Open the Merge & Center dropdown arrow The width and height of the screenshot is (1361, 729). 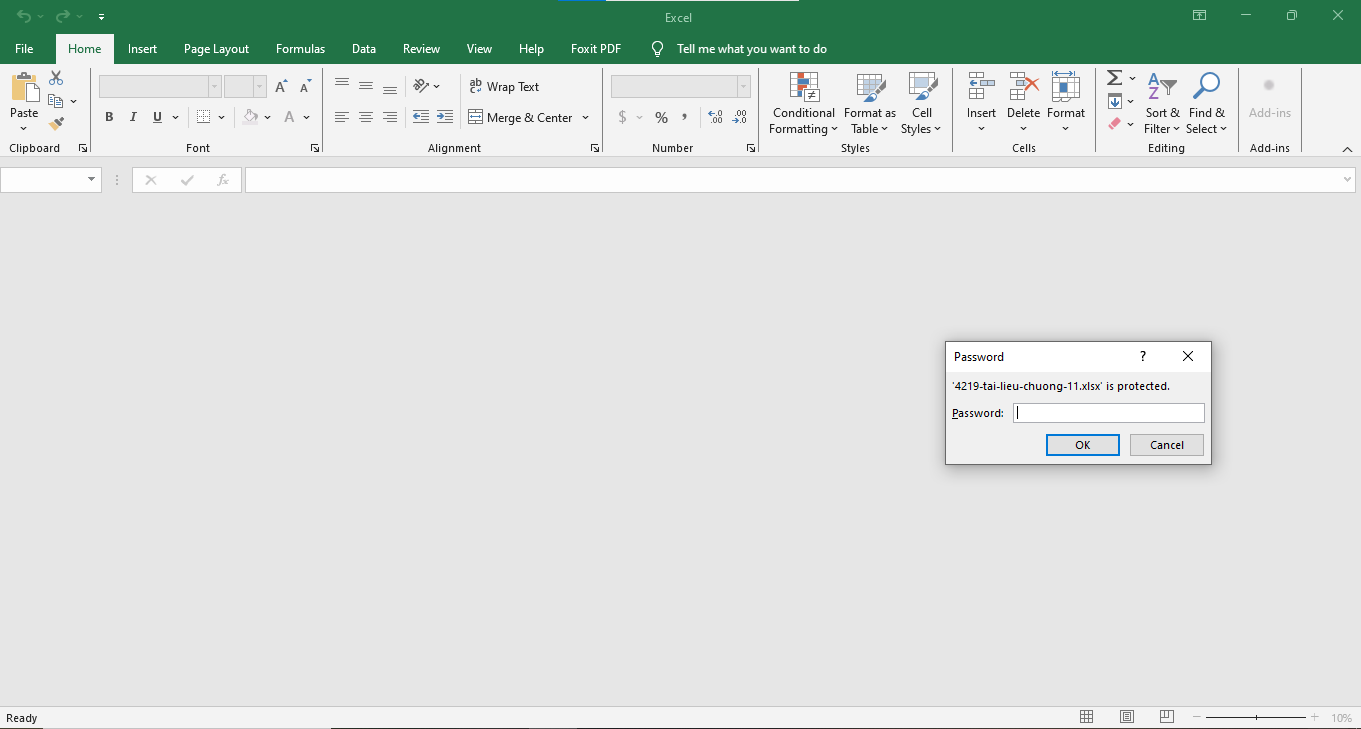tap(585, 118)
